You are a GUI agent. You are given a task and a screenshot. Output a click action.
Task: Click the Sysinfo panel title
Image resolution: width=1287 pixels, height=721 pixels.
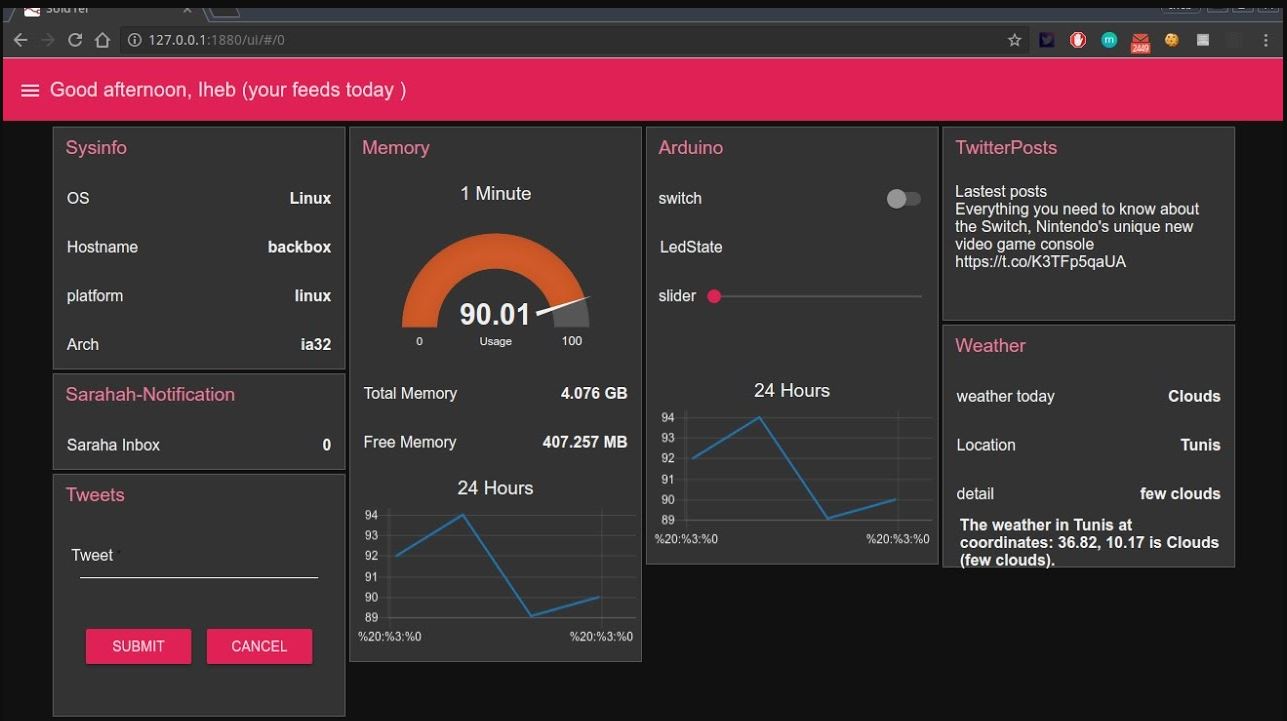[96, 148]
